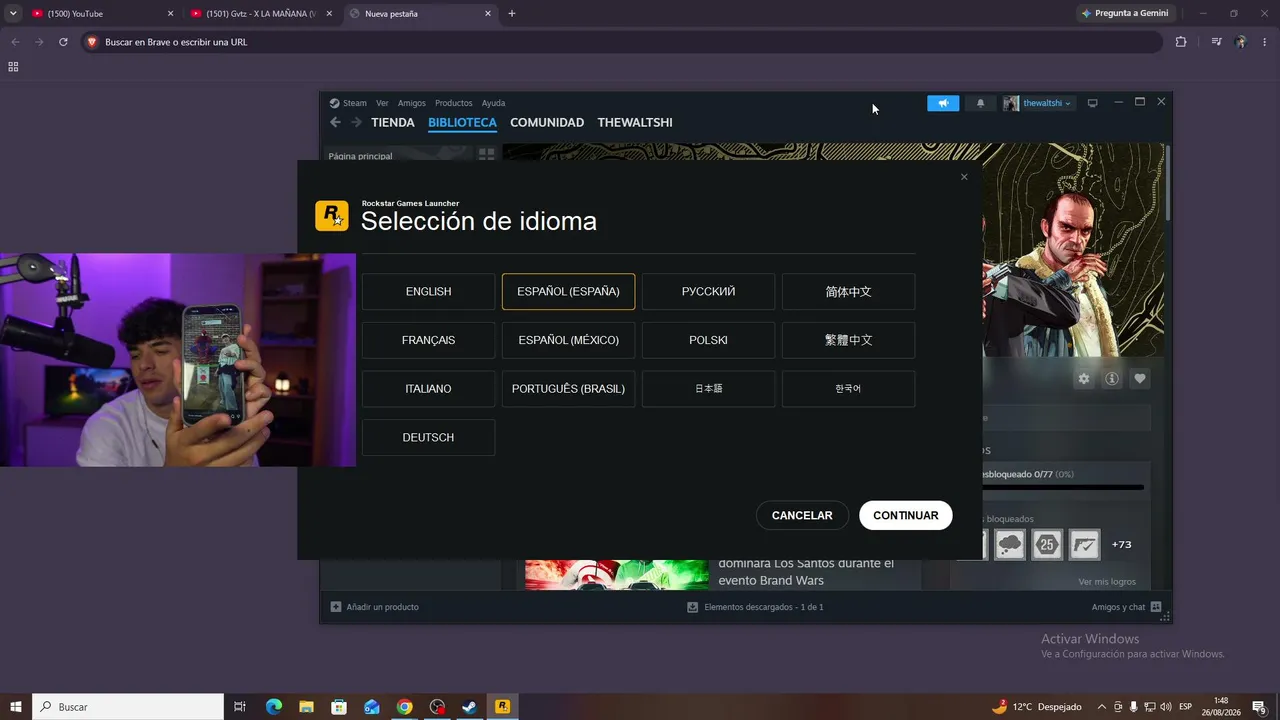Select DEUTSCH language option
Viewport: 1280px width, 720px height.
tap(428, 438)
